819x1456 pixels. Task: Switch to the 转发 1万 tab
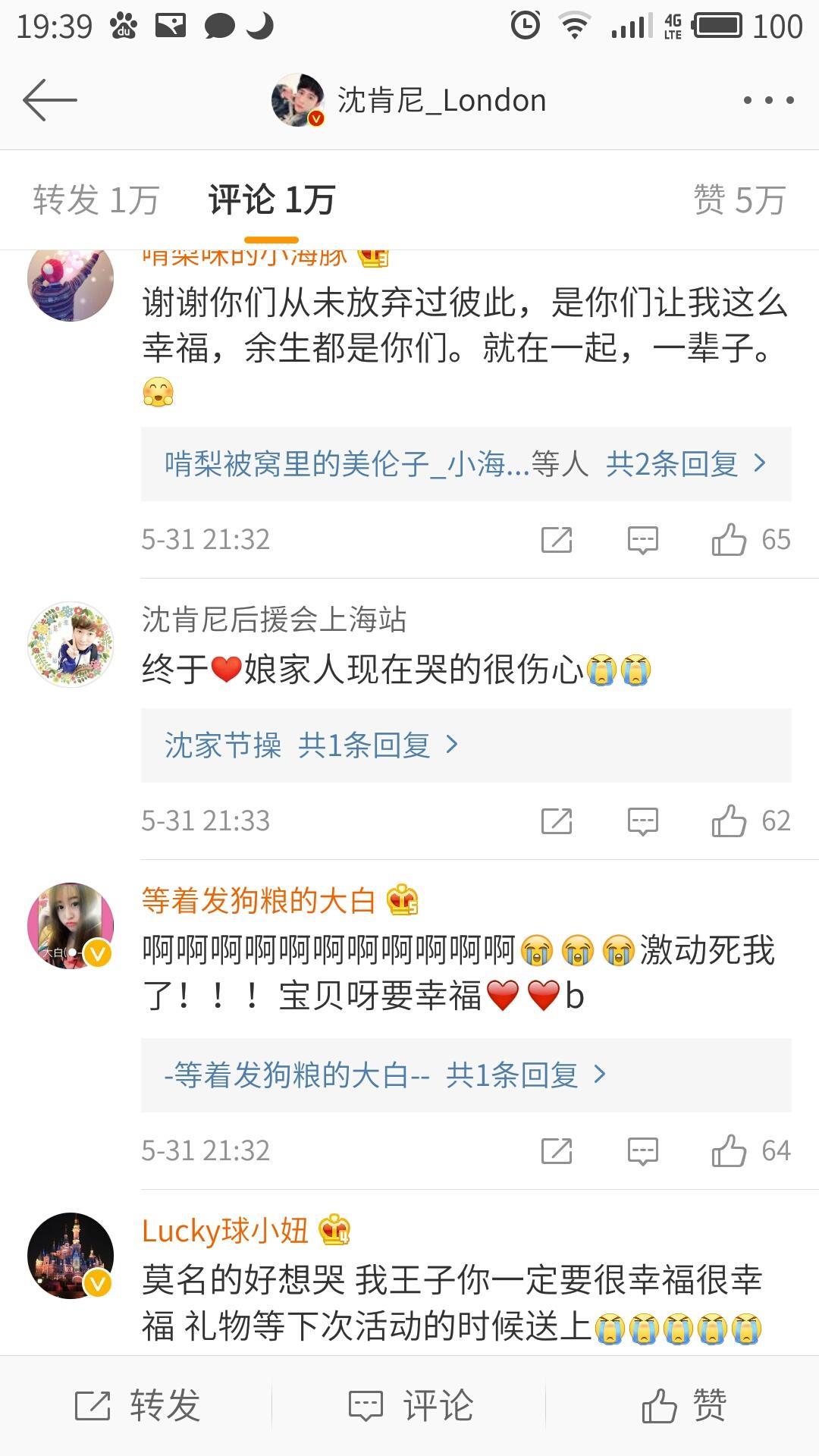(96, 200)
